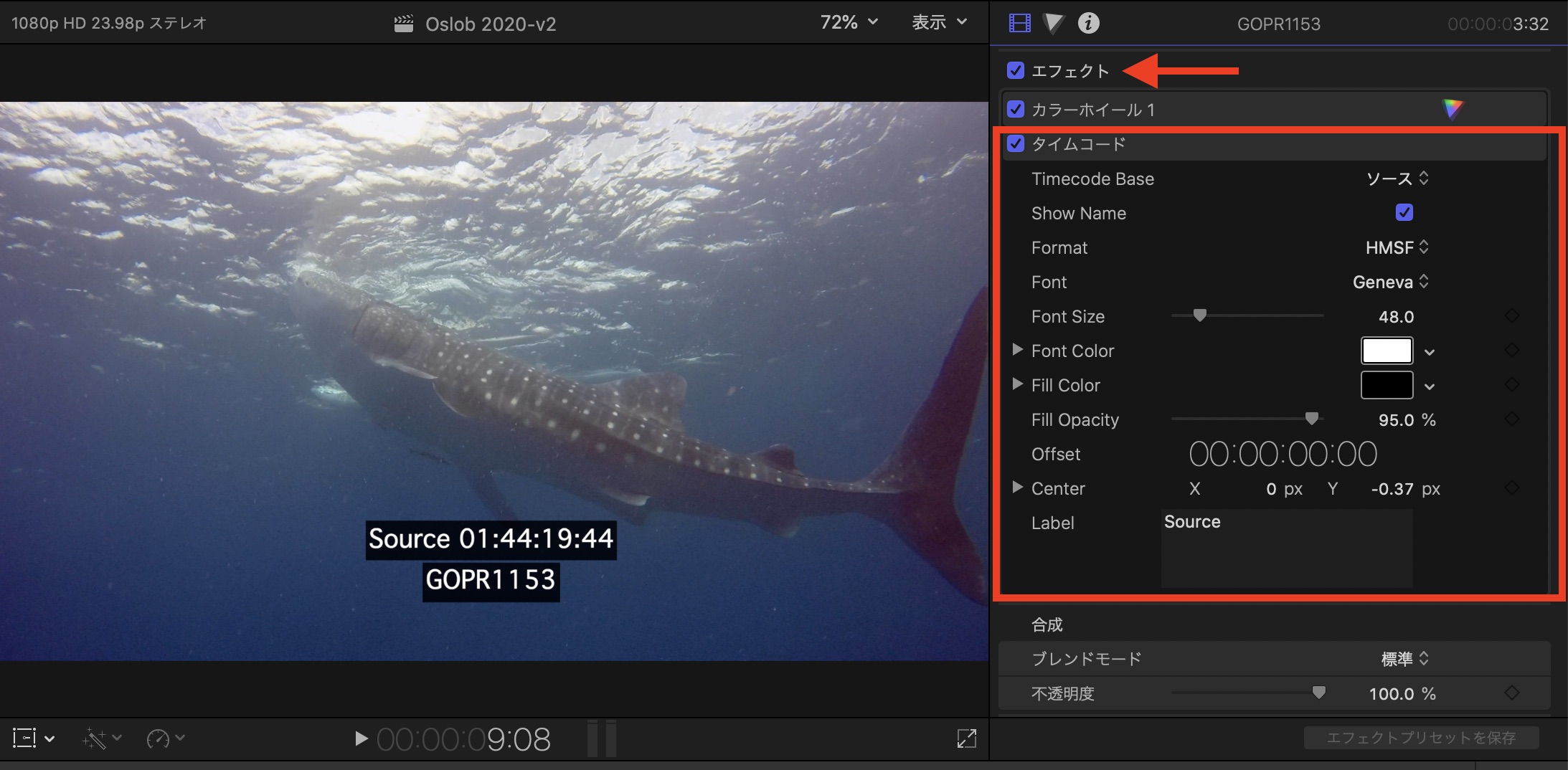1568x770 pixels.
Task: Open the retime speed menu icon
Action: (164, 738)
